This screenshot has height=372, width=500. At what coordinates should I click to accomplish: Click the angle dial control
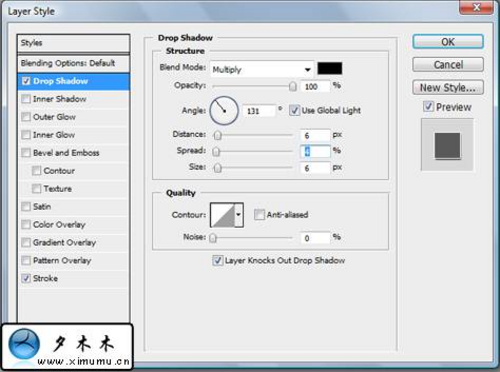pos(224,111)
